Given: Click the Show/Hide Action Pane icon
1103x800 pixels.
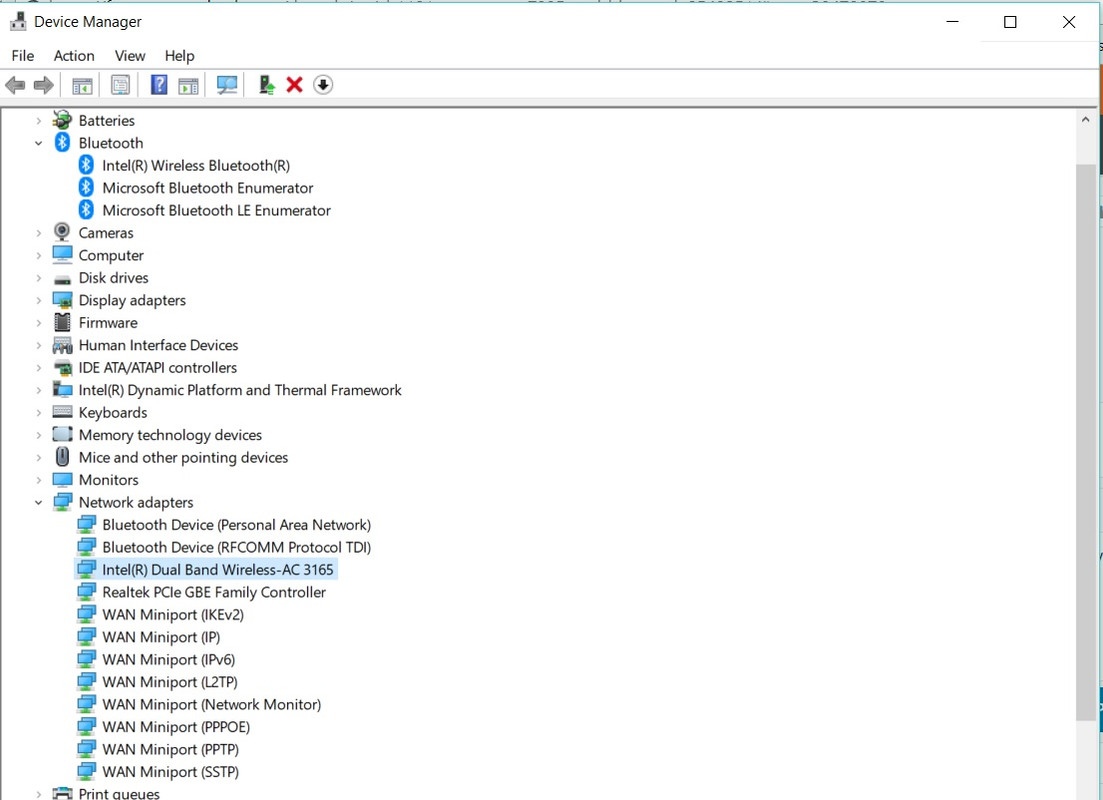Looking at the screenshot, I should tap(189, 86).
